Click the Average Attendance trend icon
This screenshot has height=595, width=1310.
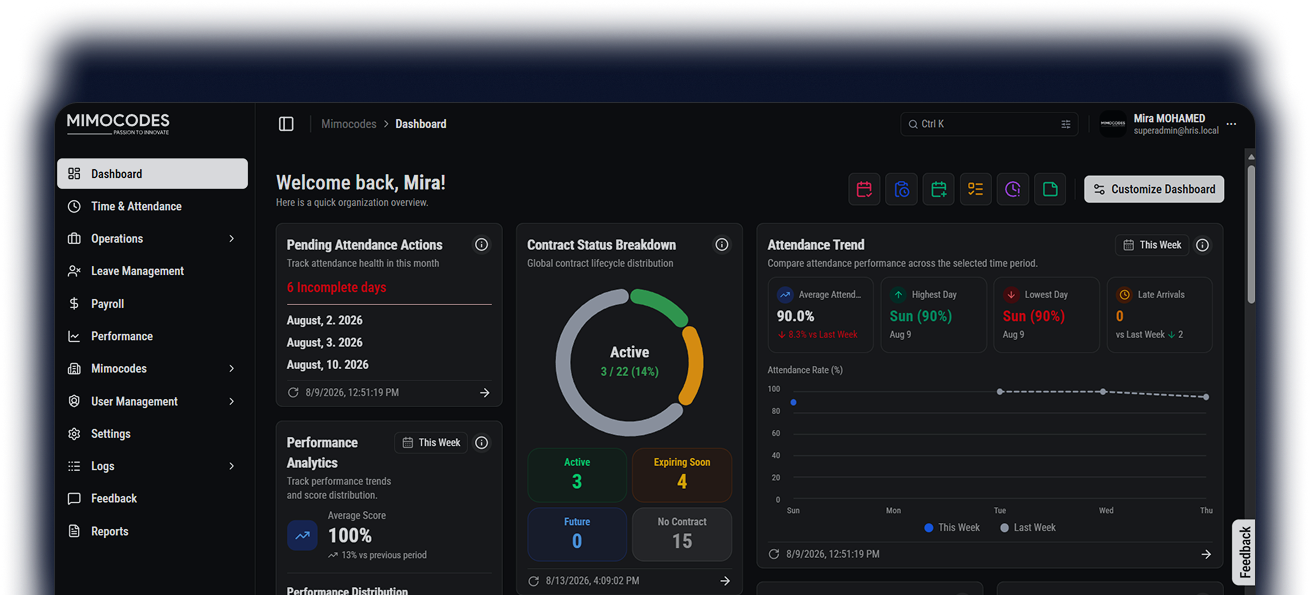785,295
